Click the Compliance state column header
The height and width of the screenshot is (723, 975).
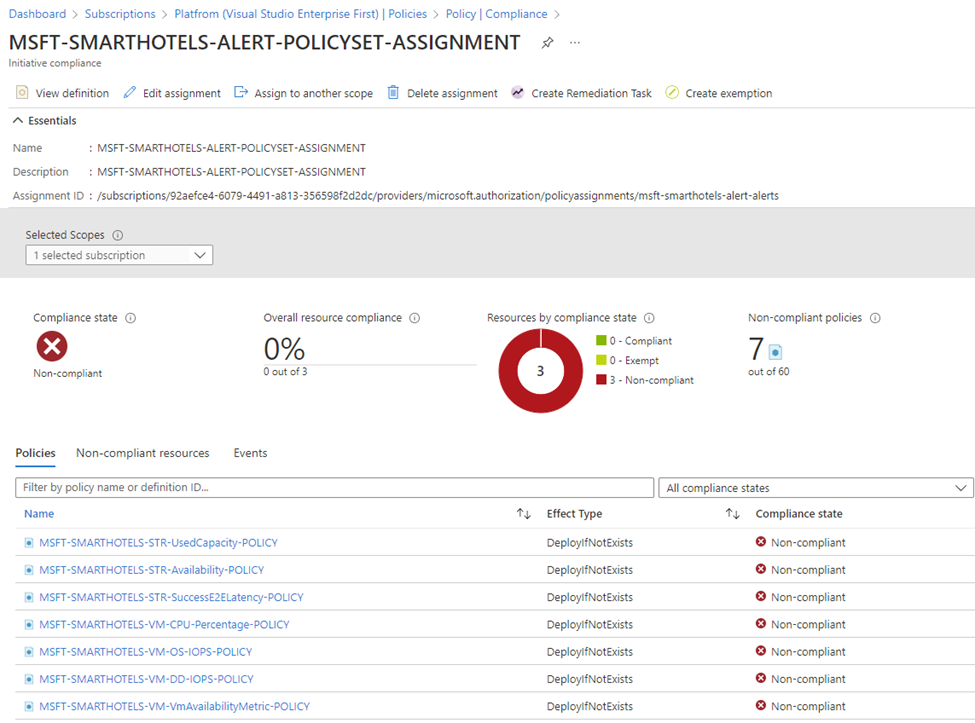point(799,514)
